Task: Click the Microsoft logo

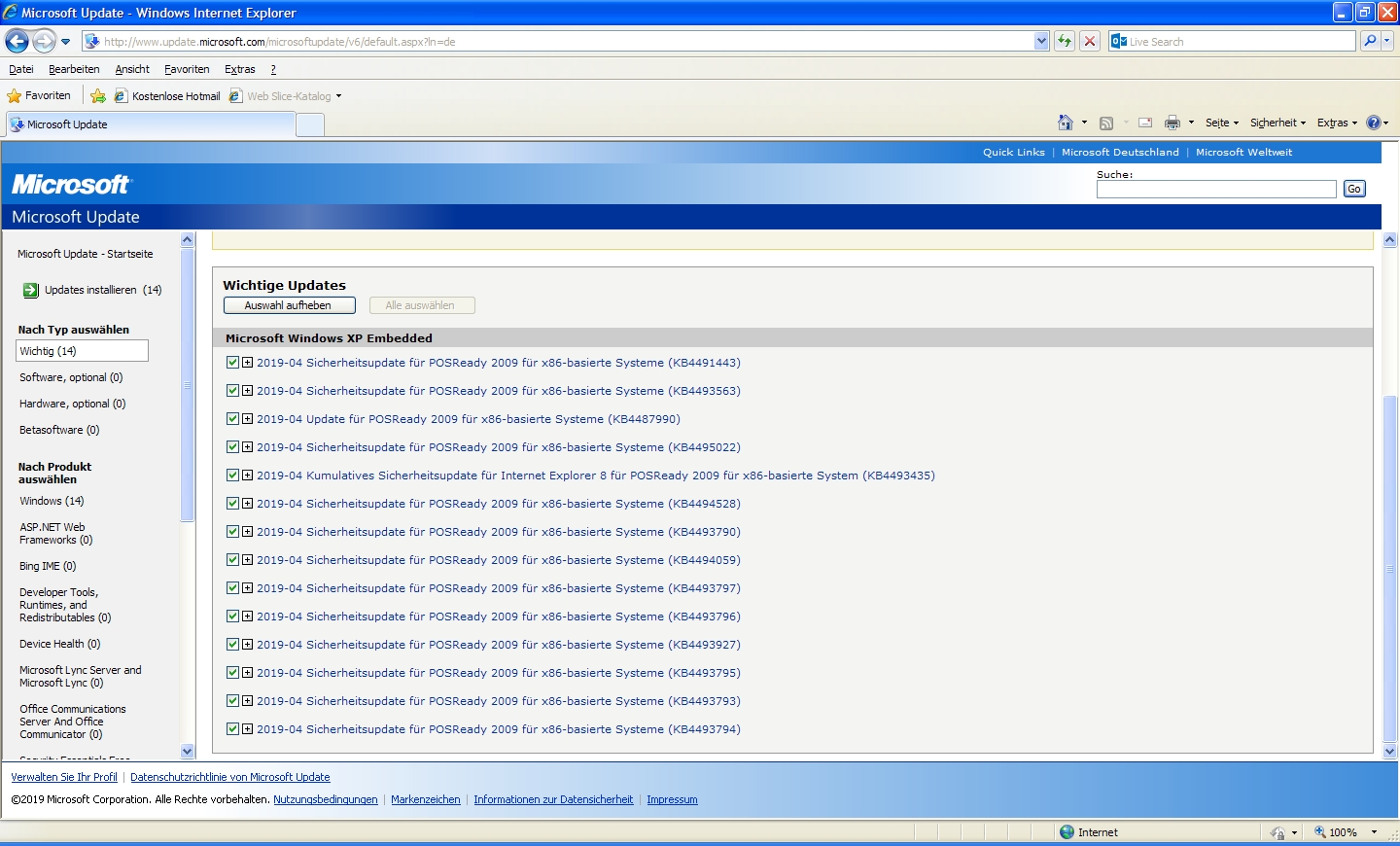Action: pos(71,184)
